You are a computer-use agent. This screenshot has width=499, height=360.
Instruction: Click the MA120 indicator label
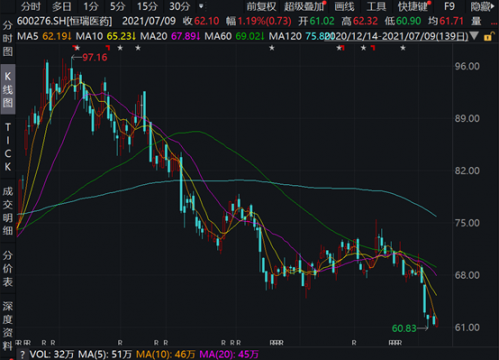pyautogui.click(x=297, y=36)
